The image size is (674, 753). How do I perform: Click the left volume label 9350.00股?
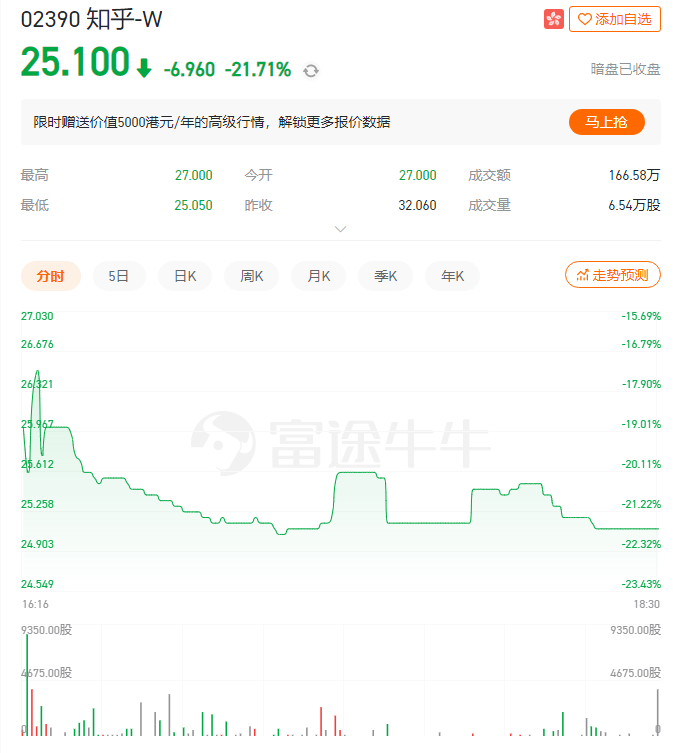[47, 630]
